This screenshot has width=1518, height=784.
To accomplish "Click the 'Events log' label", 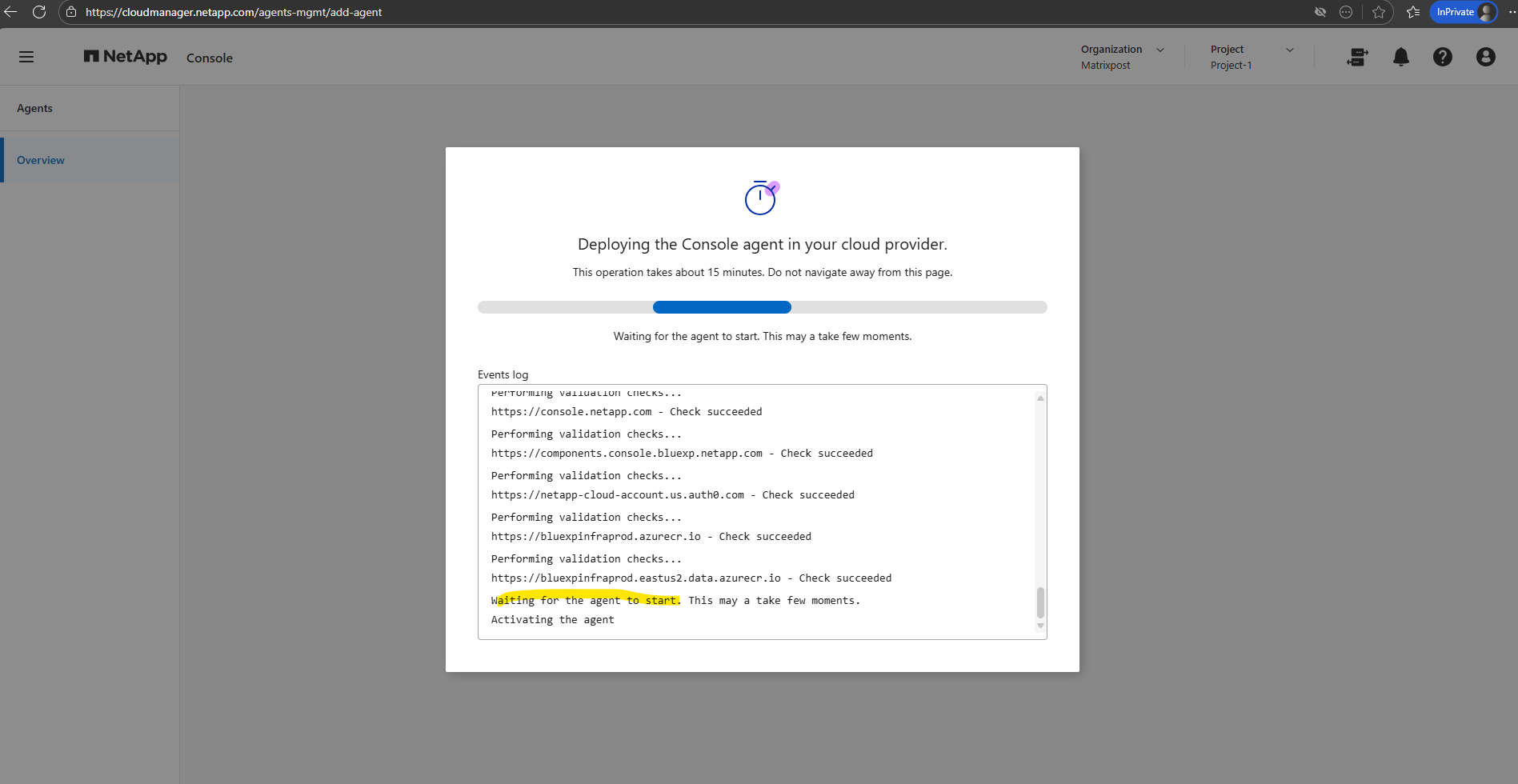I will tap(503, 374).
